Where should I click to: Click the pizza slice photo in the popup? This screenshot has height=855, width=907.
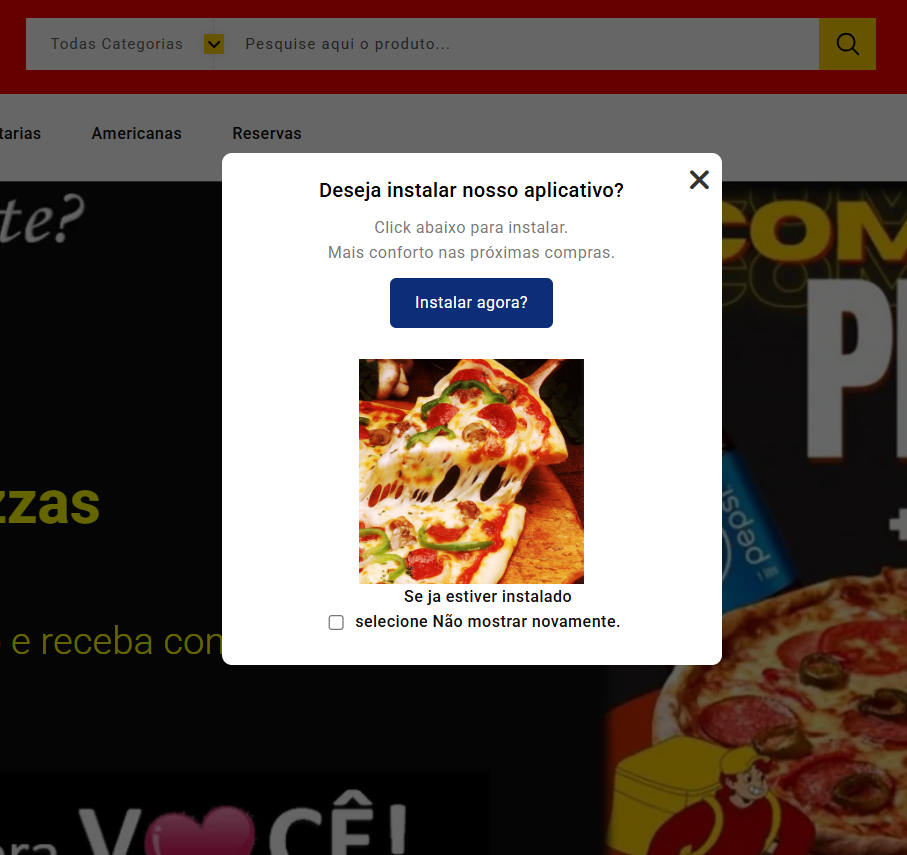[x=471, y=471]
